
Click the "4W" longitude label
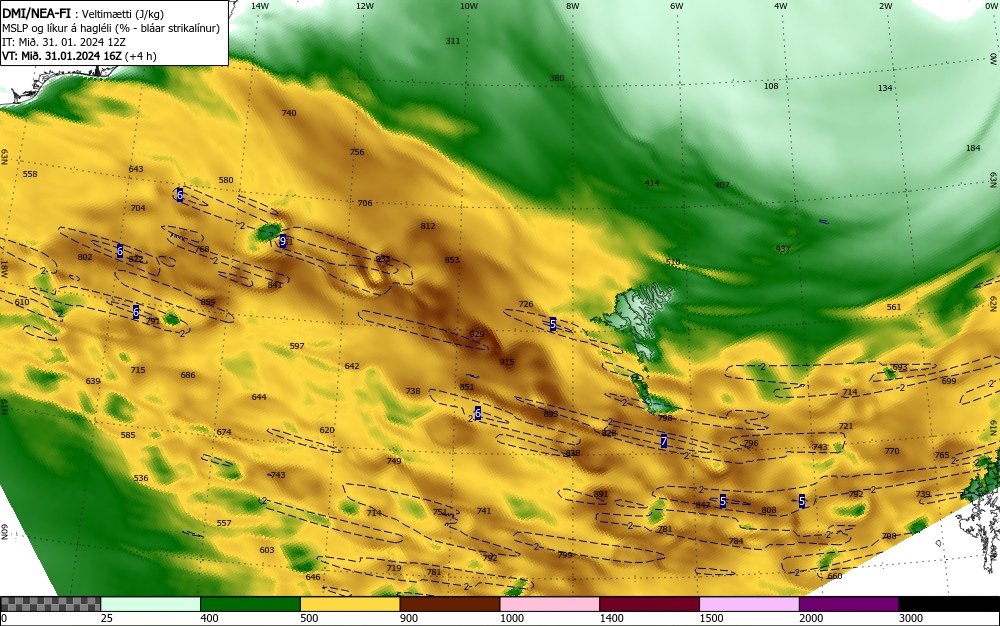click(x=781, y=6)
